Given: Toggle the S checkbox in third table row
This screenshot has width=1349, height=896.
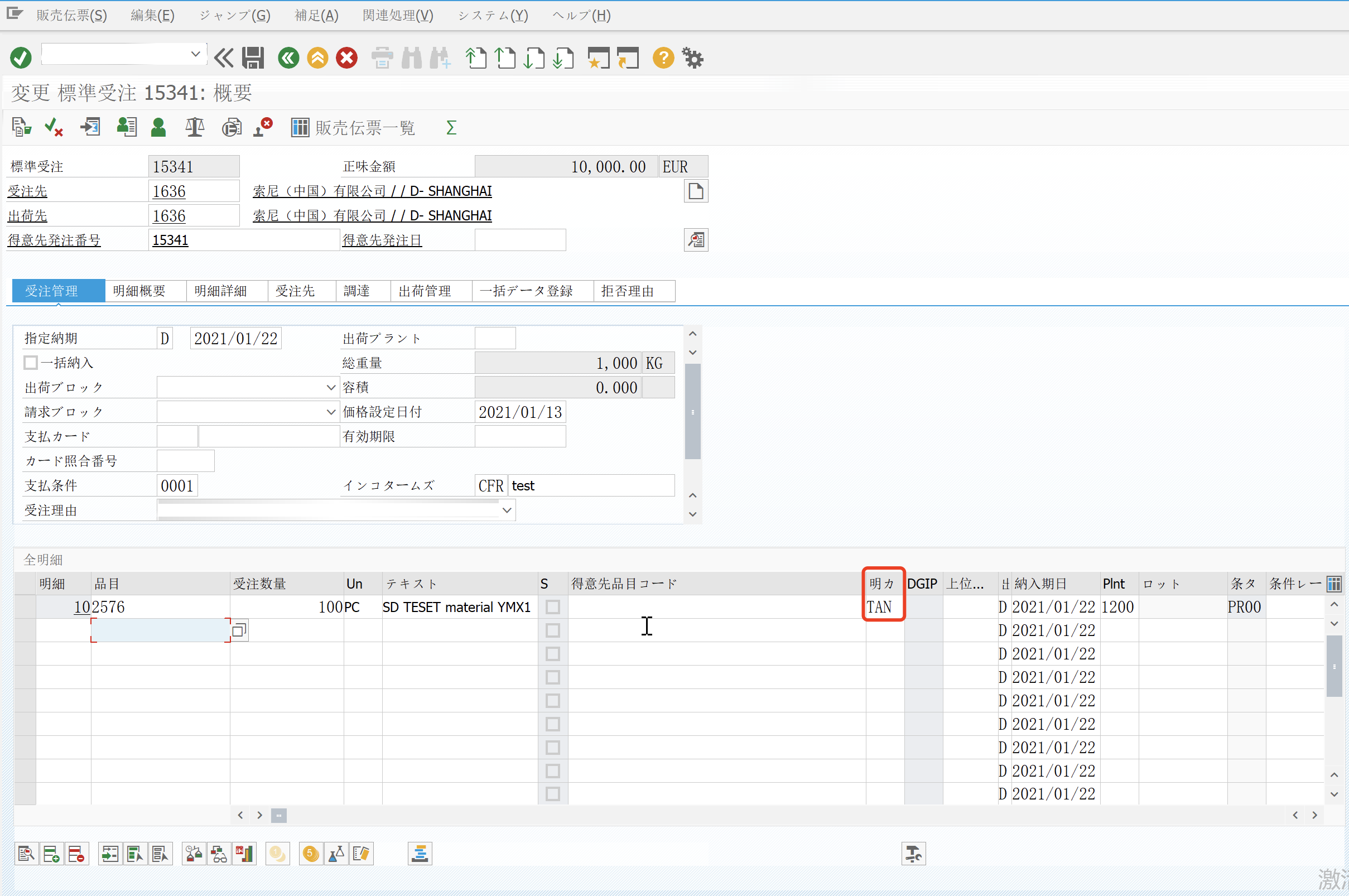Looking at the screenshot, I should 552,654.
